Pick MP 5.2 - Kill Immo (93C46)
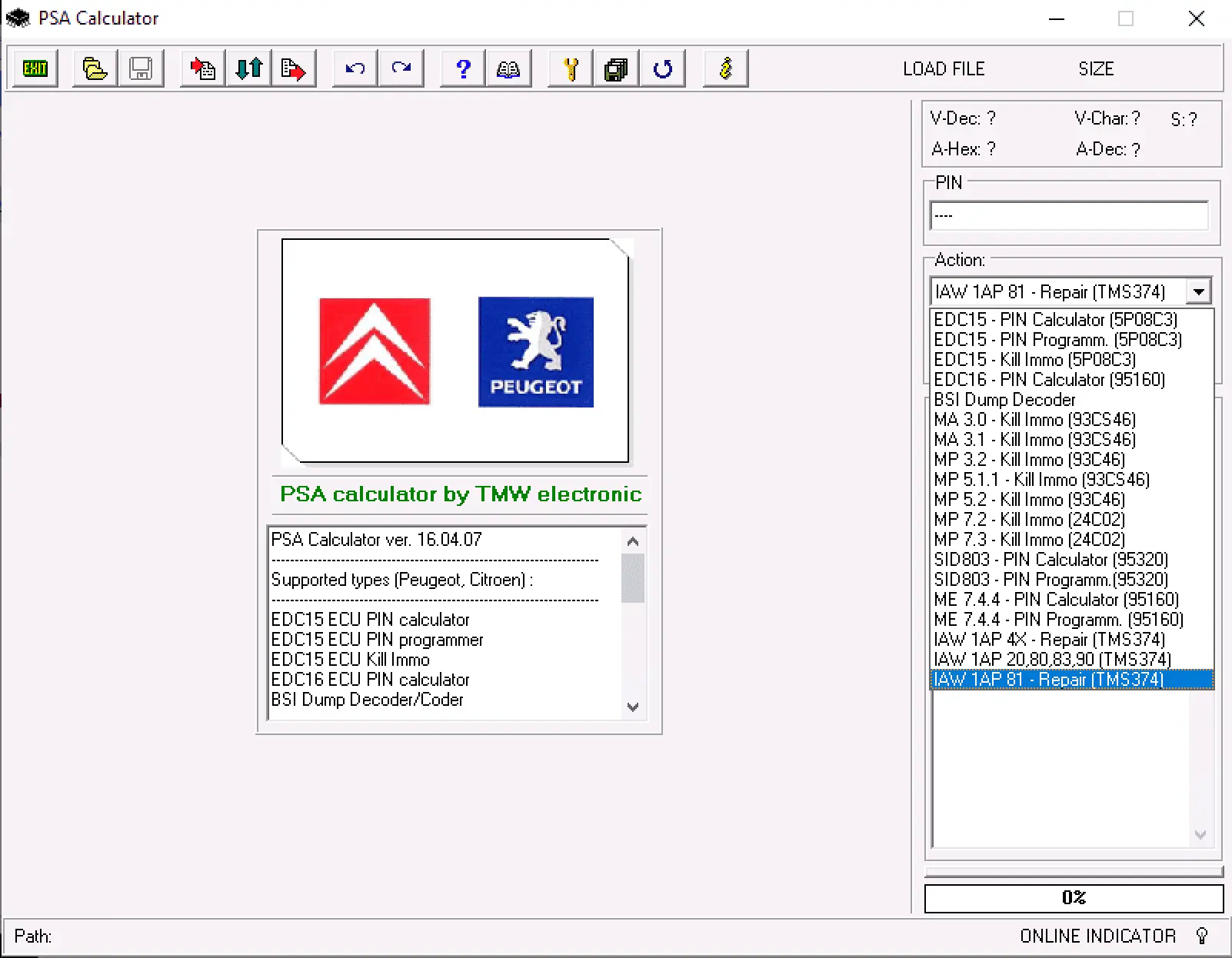 pos(1071,499)
